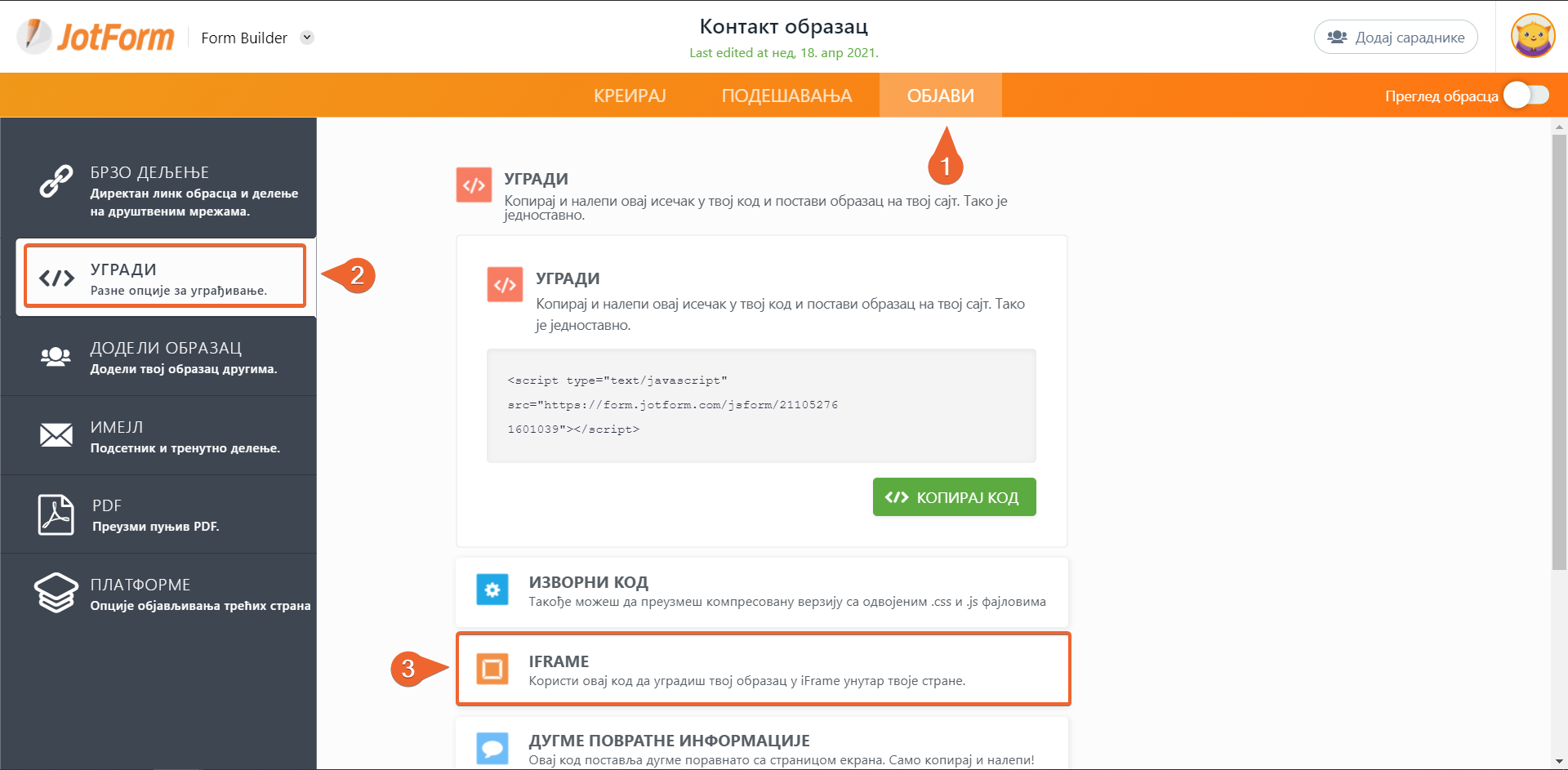The width and height of the screenshot is (1568, 770).
Task: Open the user avatar profile menu
Action: tap(1532, 37)
